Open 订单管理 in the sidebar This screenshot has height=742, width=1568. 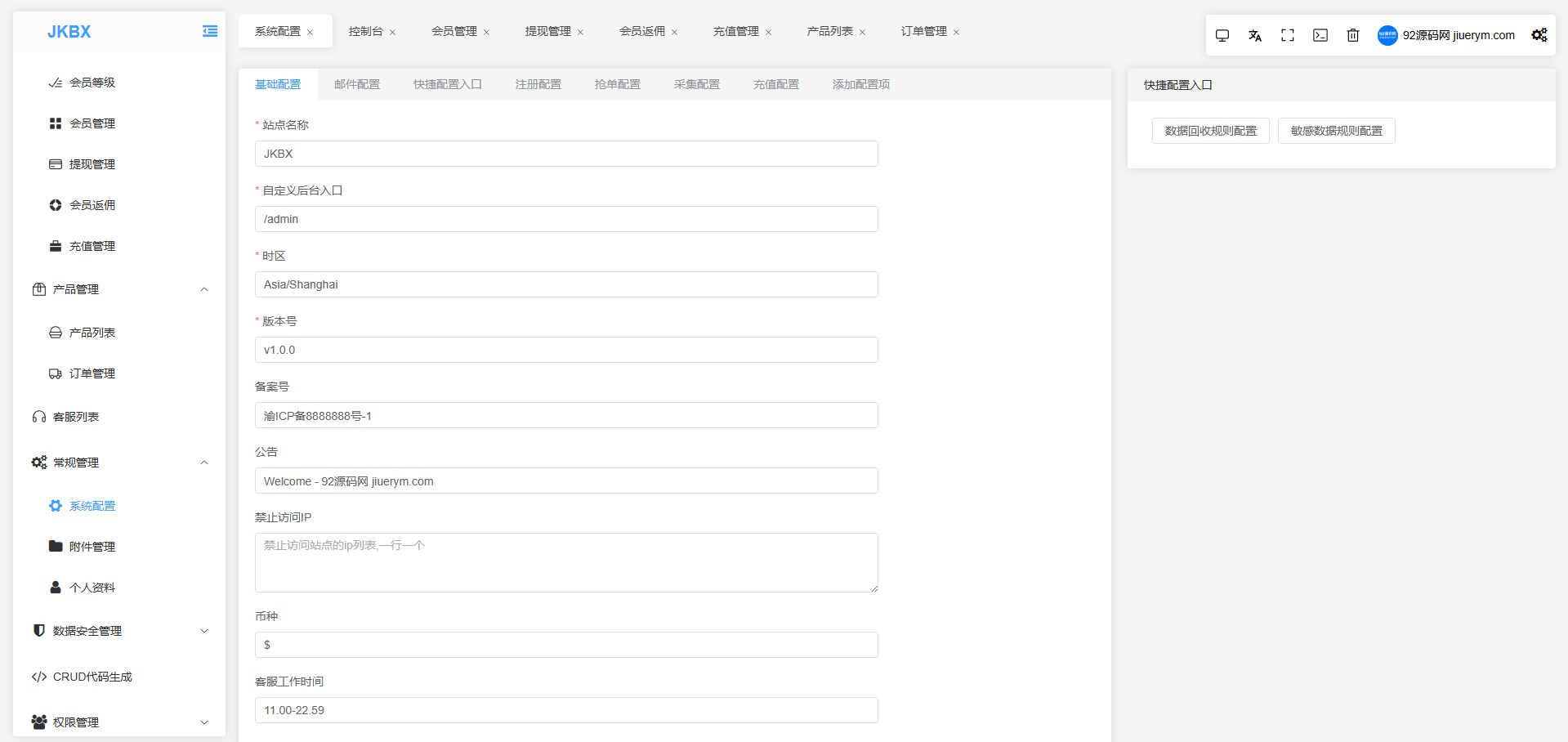coord(92,373)
